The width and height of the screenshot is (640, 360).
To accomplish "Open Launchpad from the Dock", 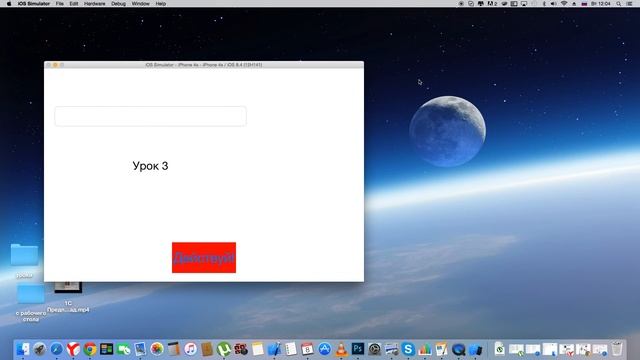I will coord(40,349).
